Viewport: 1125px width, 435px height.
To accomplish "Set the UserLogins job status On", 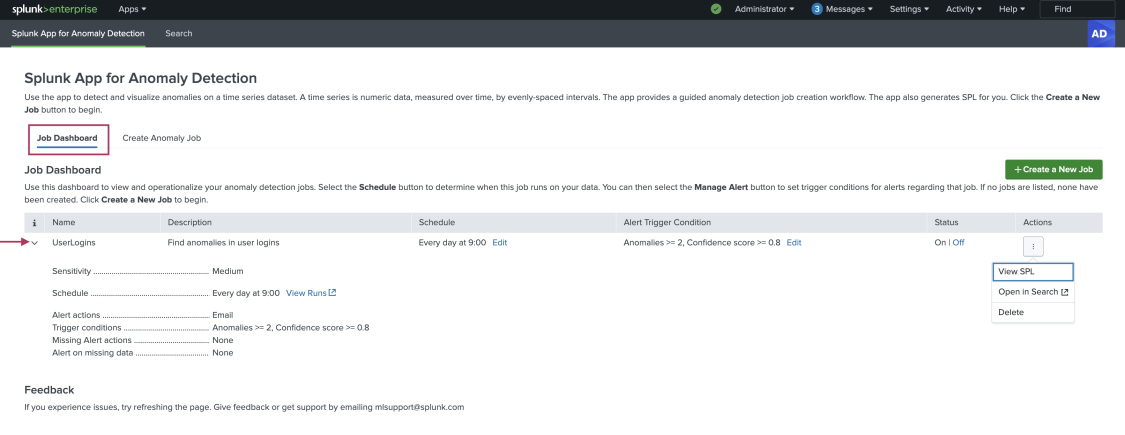I will point(940,243).
